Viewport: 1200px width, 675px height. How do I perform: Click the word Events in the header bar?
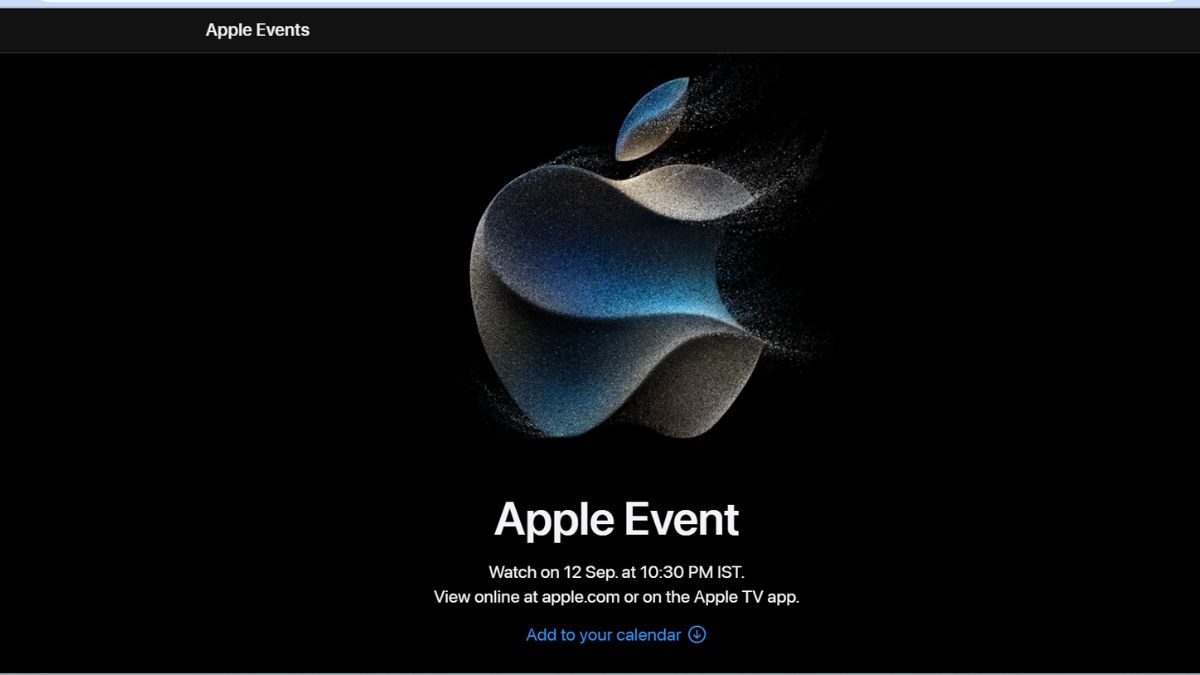click(x=284, y=30)
